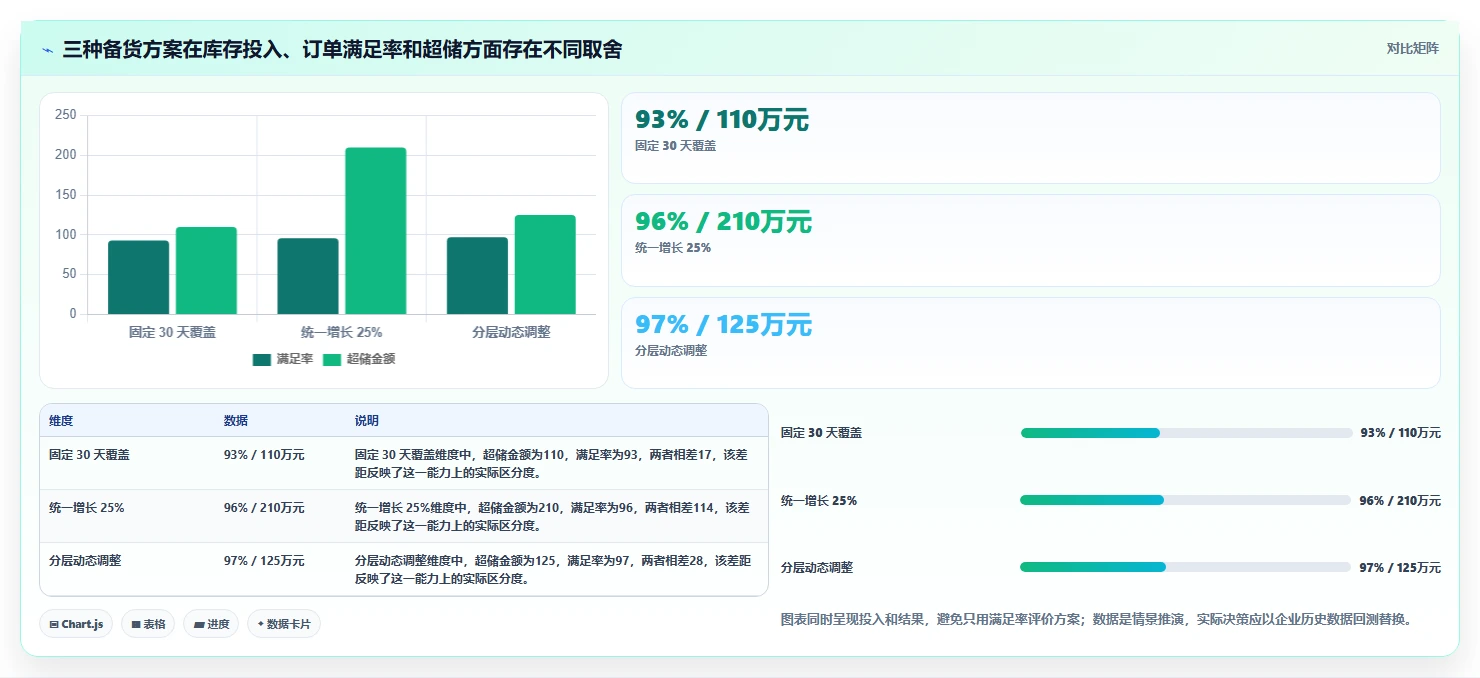This screenshot has width=1480, height=678.
Task: Open the 96% / 210万元 data card
Action: coord(1031,241)
